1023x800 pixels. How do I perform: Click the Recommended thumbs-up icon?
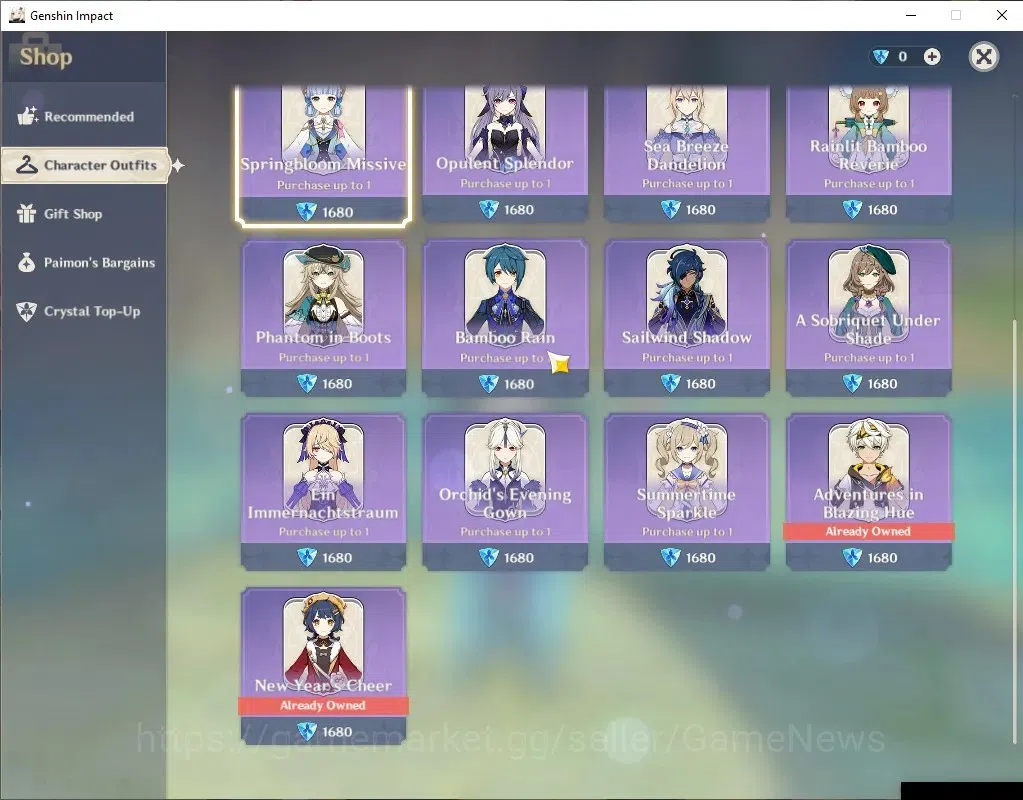tap(27, 116)
